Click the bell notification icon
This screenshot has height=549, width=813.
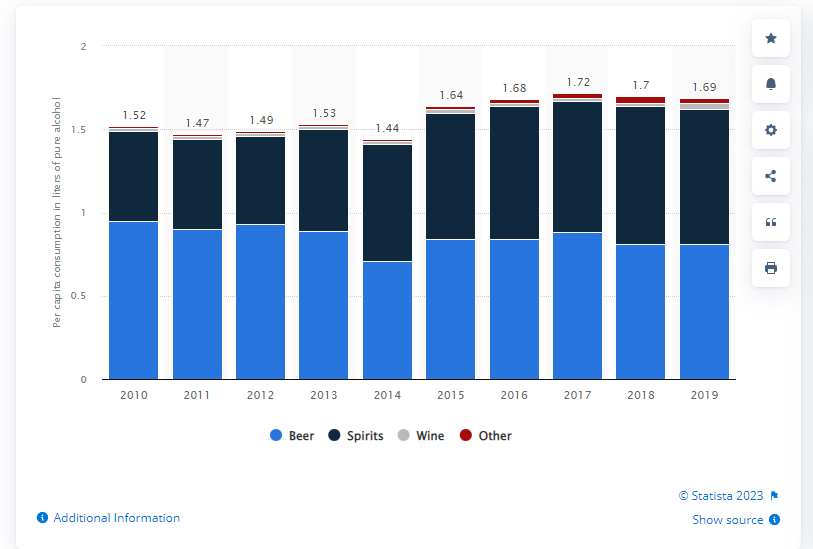tap(770, 84)
